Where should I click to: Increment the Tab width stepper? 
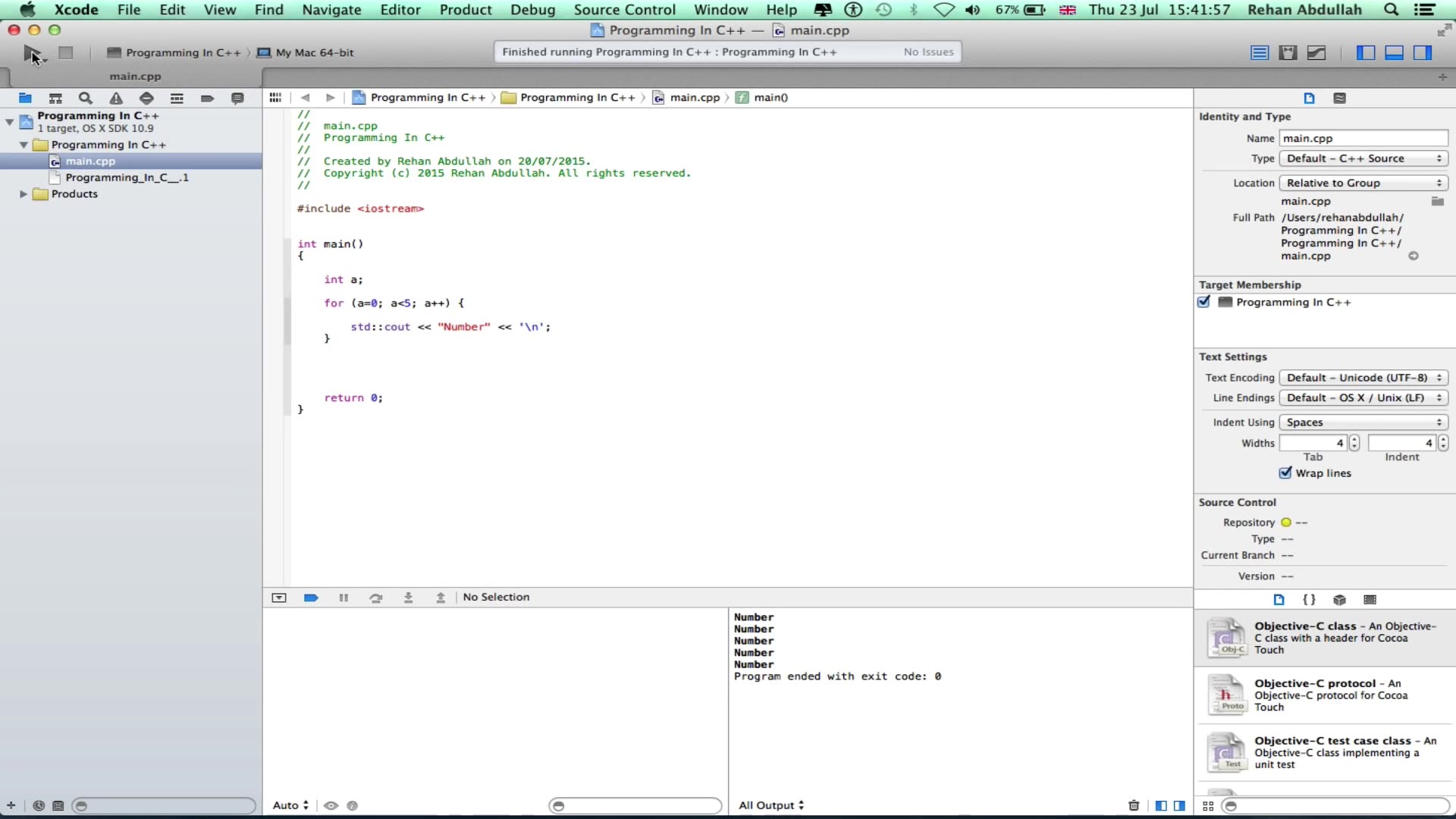coord(1355,439)
